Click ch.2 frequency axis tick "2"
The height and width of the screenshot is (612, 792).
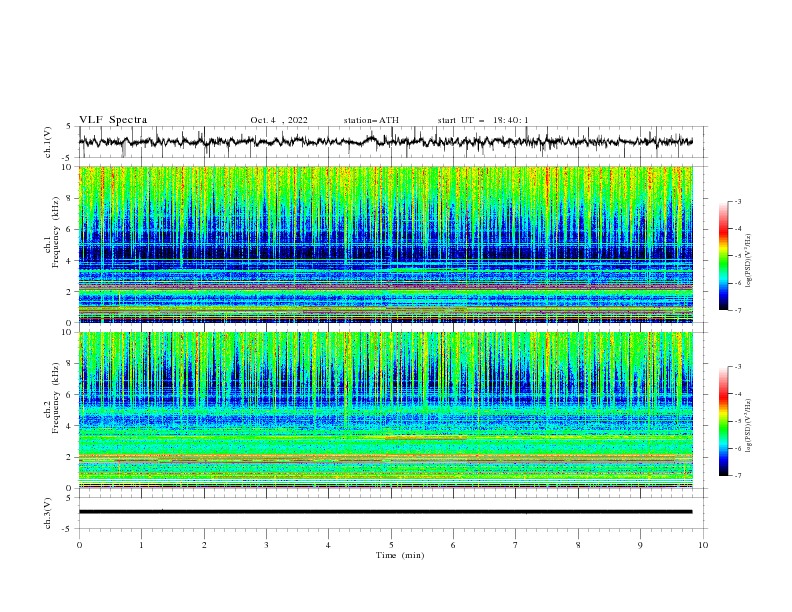coord(70,457)
